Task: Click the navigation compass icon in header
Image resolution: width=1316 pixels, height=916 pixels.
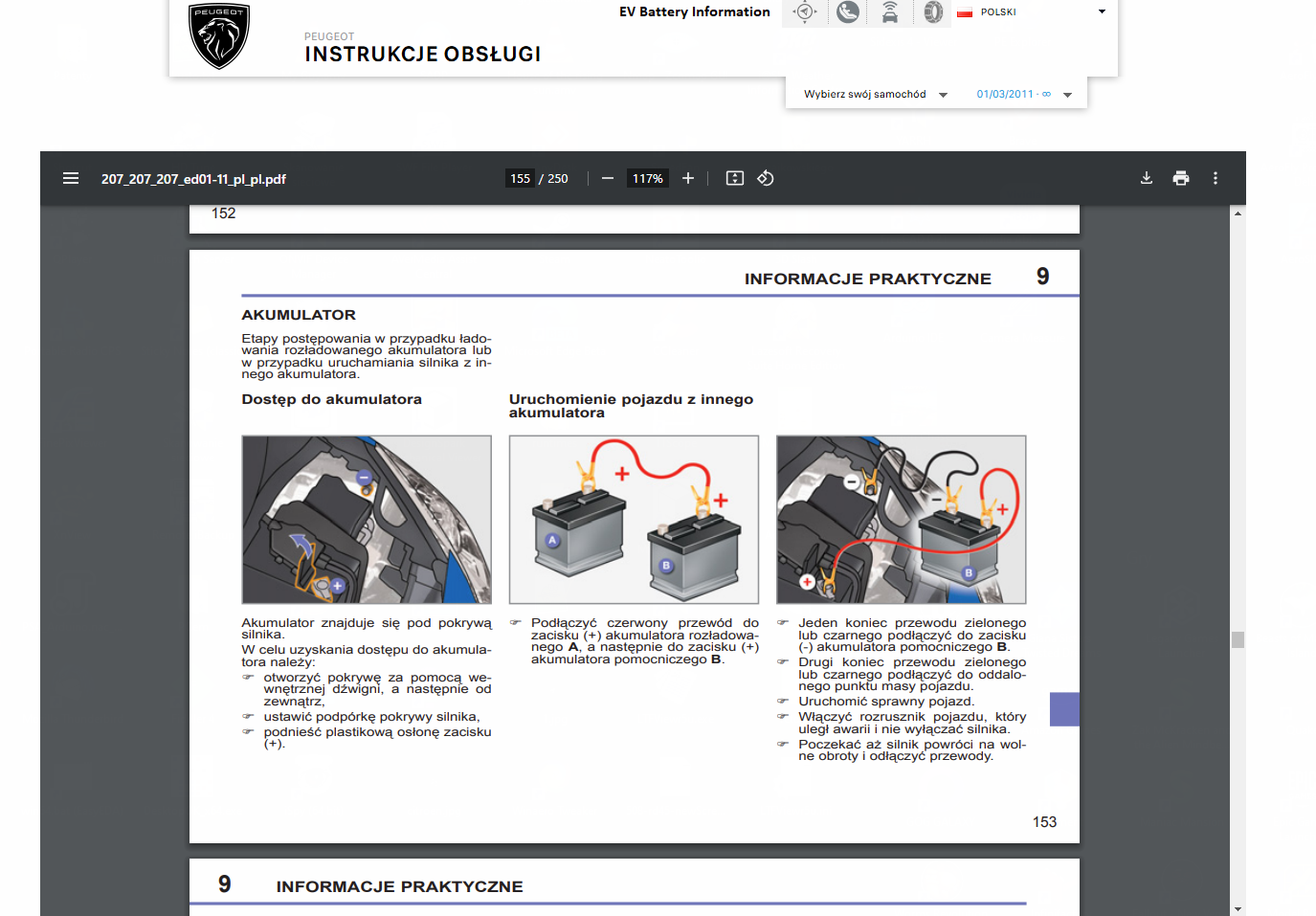Action: click(805, 12)
